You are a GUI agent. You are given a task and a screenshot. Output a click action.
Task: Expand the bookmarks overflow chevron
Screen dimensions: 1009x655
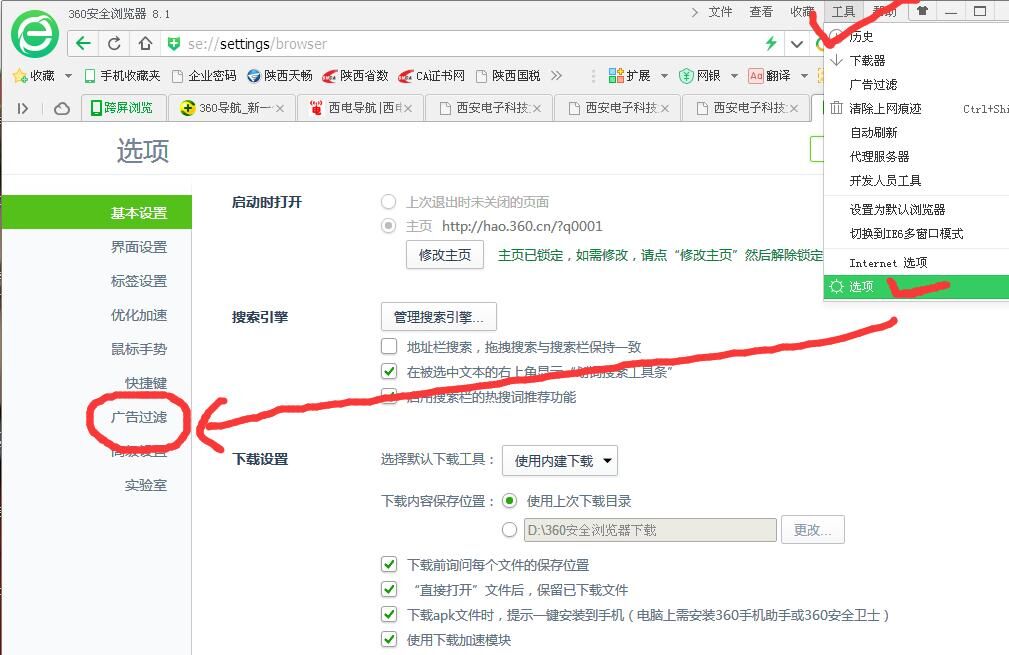coord(556,75)
